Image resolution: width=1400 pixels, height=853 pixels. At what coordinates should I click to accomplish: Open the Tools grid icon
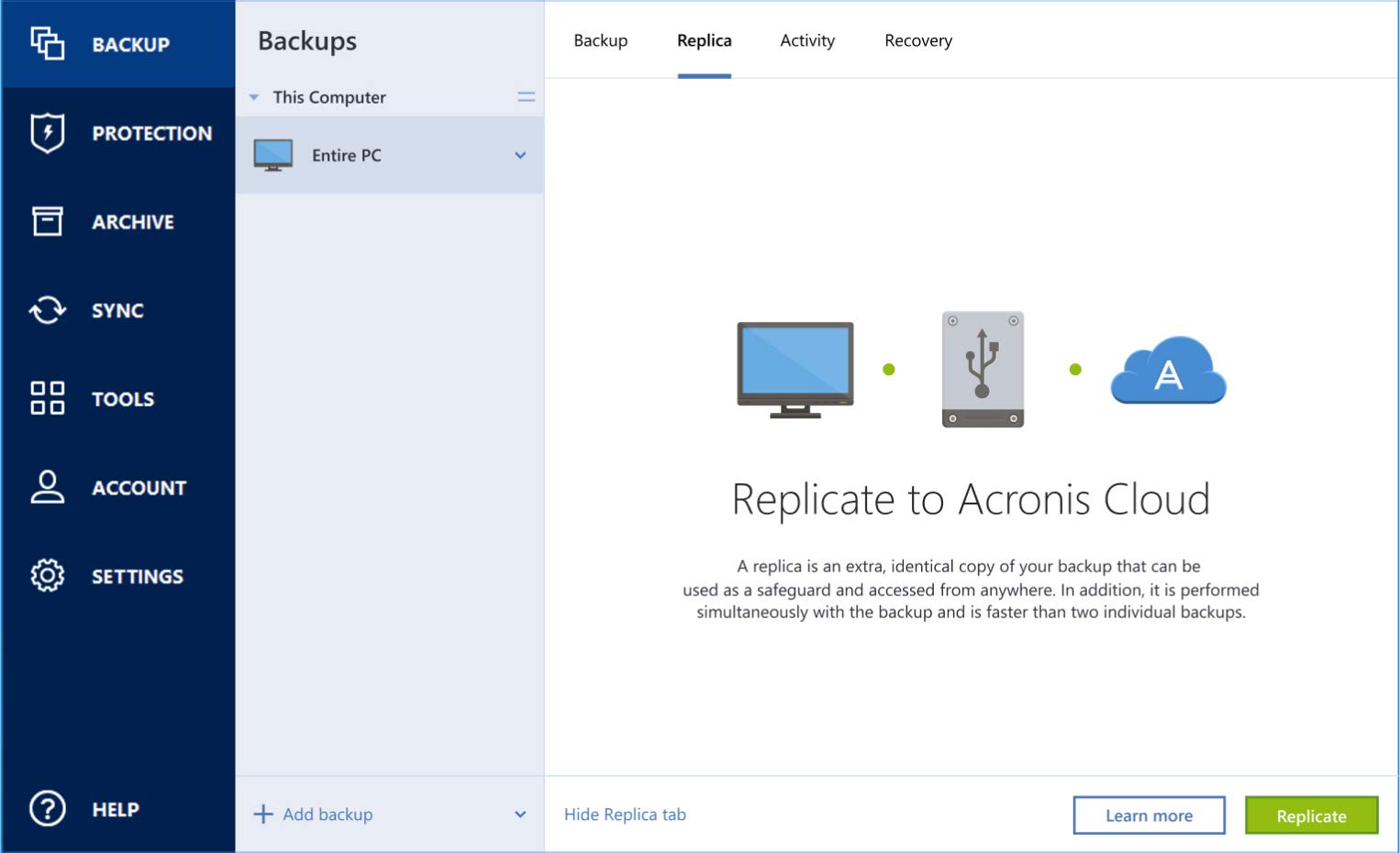pyautogui.click(x=48, y=398)
